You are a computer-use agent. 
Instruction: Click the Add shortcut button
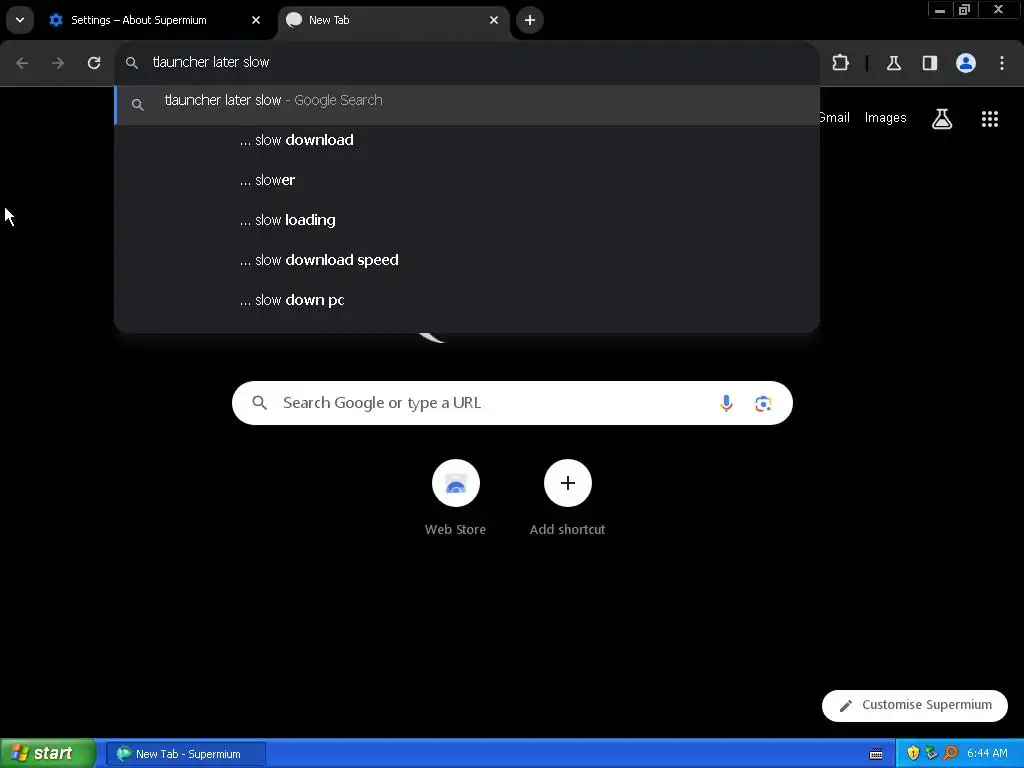click(x=568, y=498)
